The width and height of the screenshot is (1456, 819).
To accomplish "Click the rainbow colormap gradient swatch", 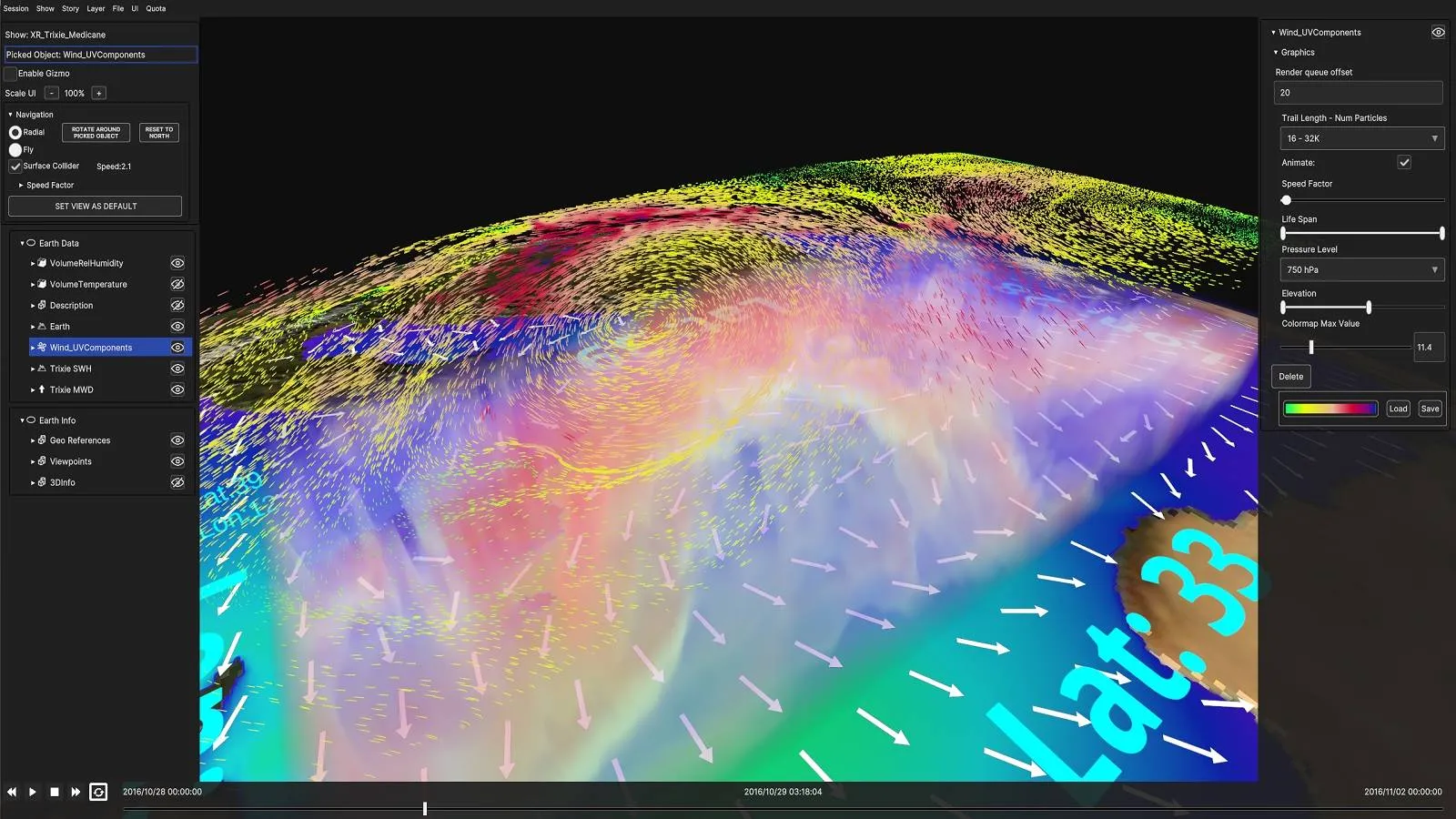I will 1330,409.
